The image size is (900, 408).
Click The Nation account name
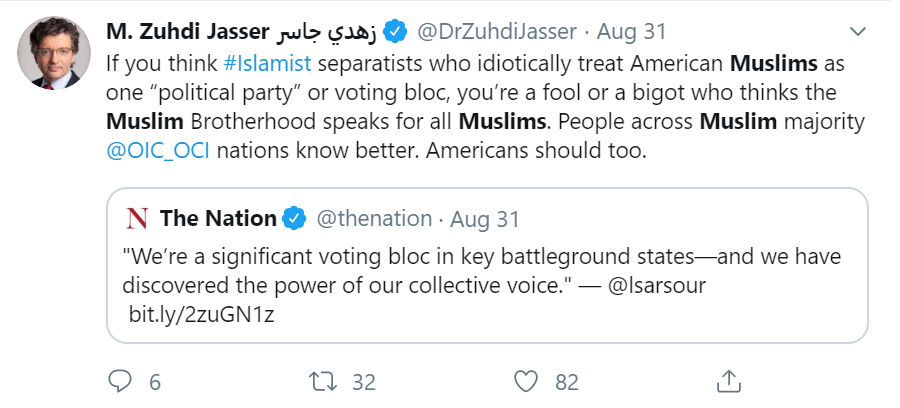pos(217,218)
